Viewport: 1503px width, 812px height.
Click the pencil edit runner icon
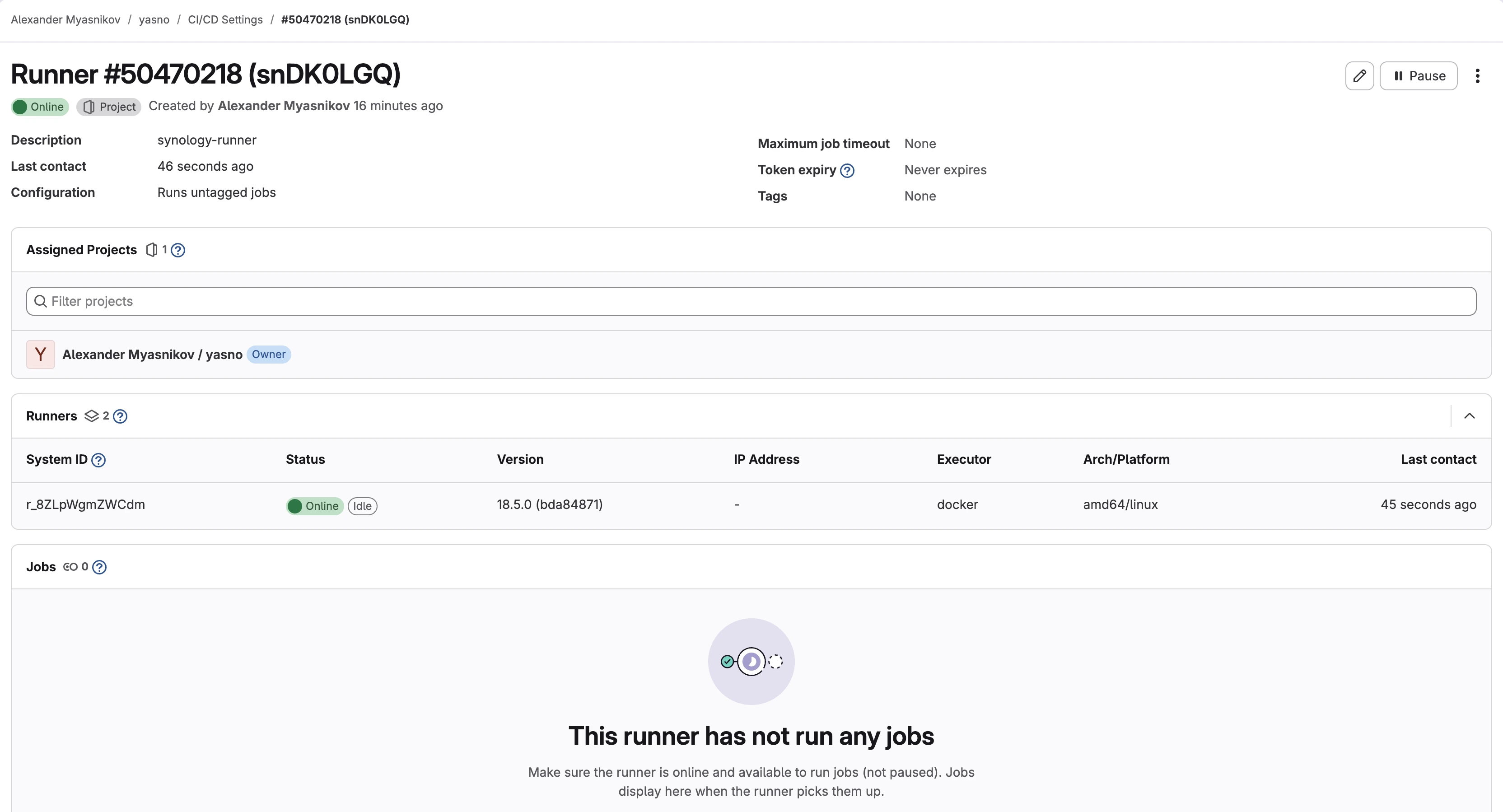point(1359,76)
